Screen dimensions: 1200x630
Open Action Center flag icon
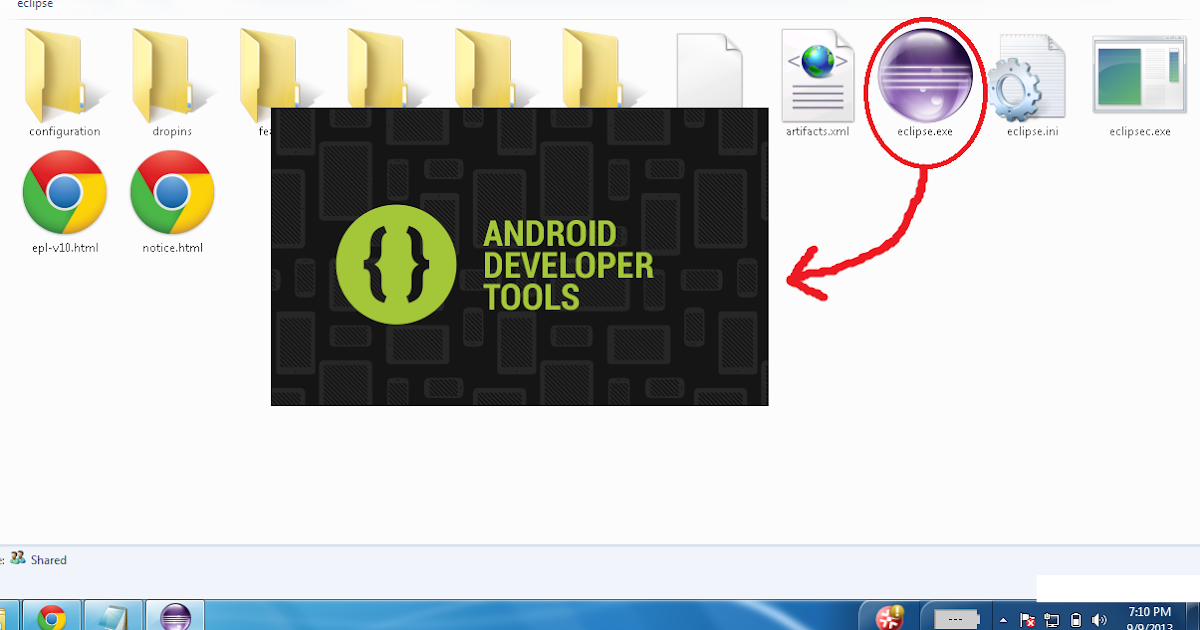coord(1027,620)
